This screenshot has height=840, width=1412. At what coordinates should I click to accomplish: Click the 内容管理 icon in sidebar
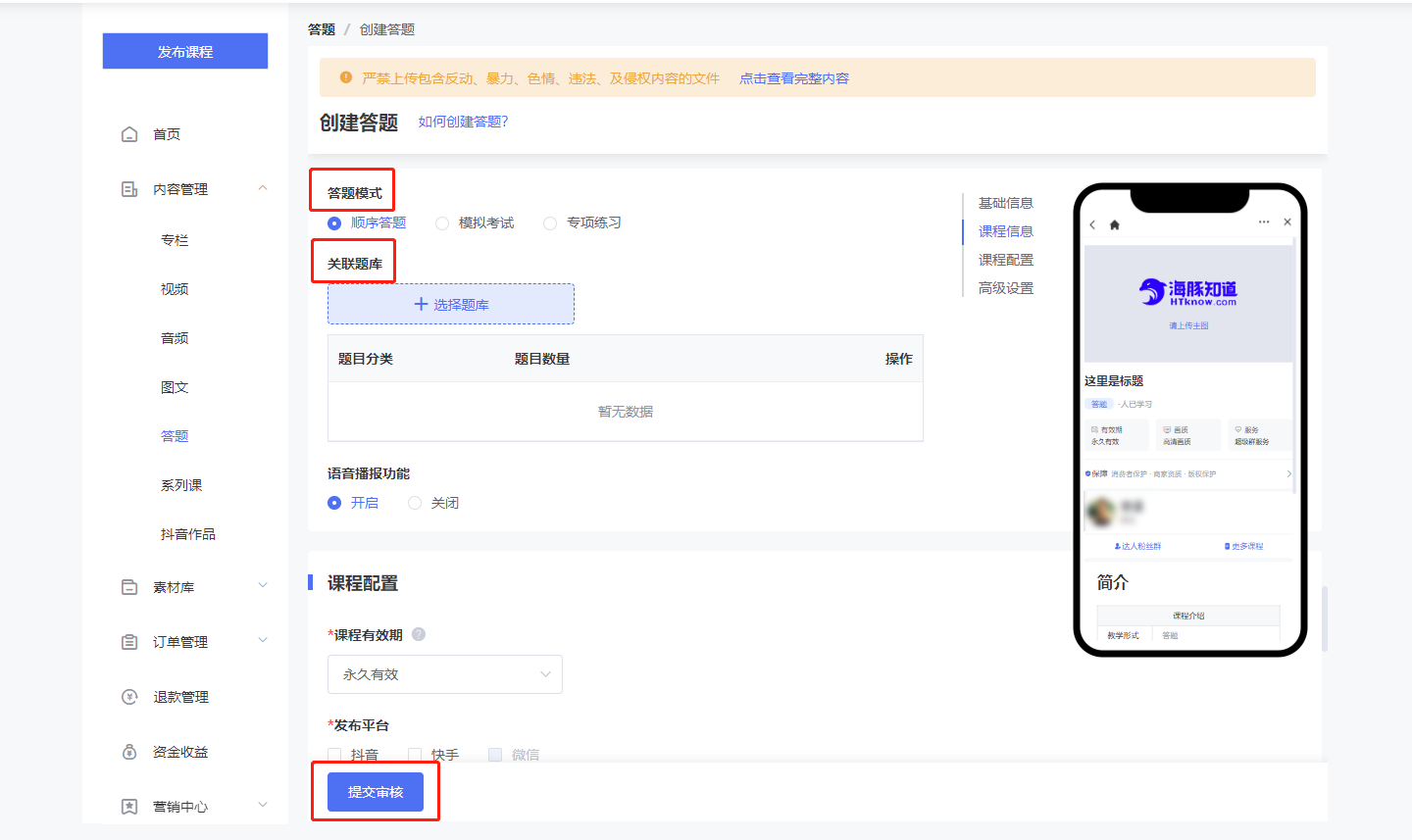[x=129, y=189]
